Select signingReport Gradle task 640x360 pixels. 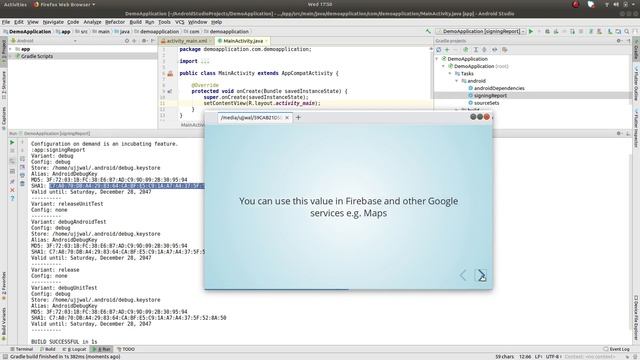pos(490,96)
